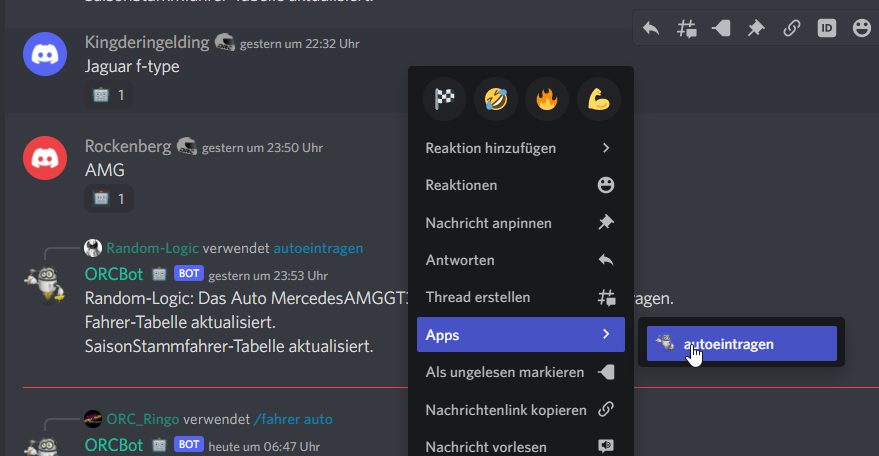The image size is (879, 456).
Task: Toggle robot reaction under the AMG message
Action: tap(108, 199)
